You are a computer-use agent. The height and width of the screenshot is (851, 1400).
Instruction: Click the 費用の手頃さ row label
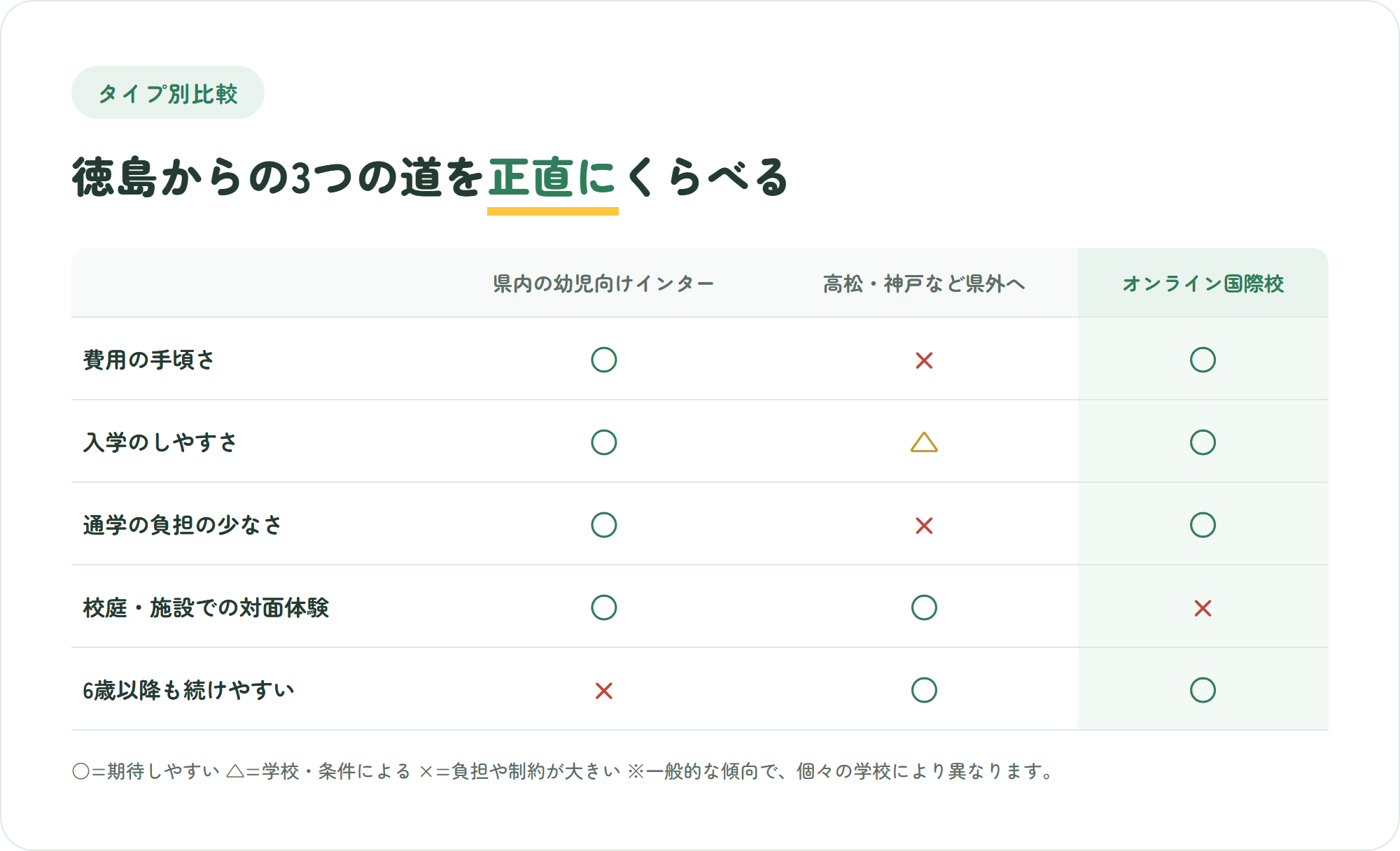pyautogui.click(x=148, y=360)
